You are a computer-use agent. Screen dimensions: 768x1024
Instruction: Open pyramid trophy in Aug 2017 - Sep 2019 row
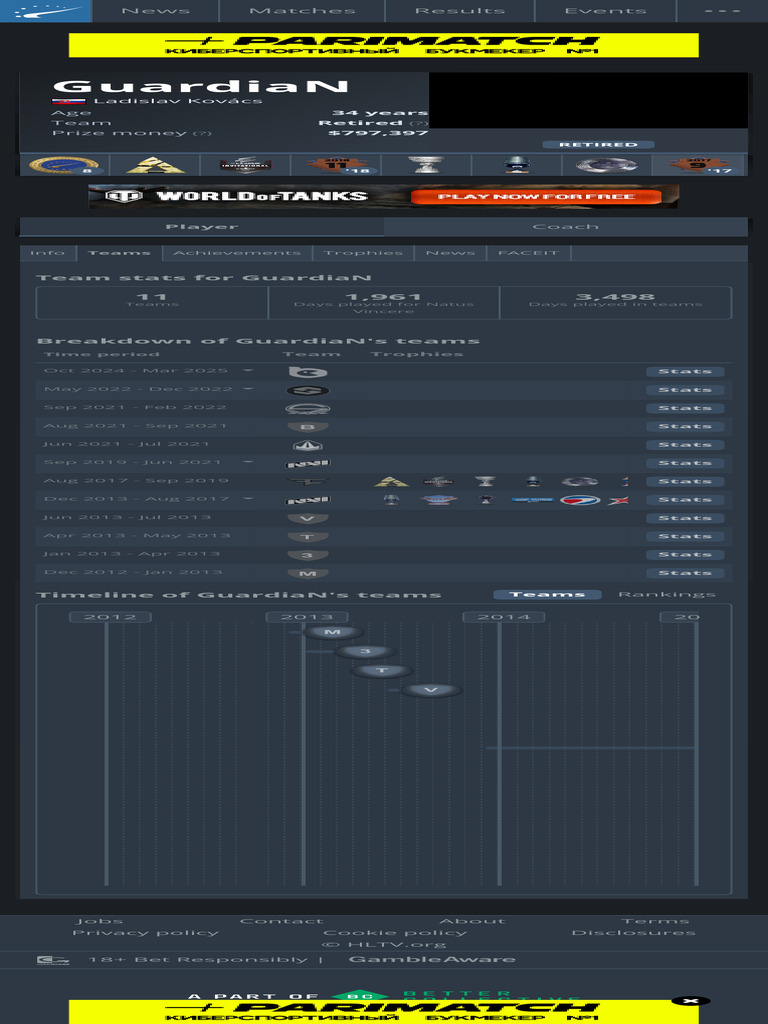point(391,481)
